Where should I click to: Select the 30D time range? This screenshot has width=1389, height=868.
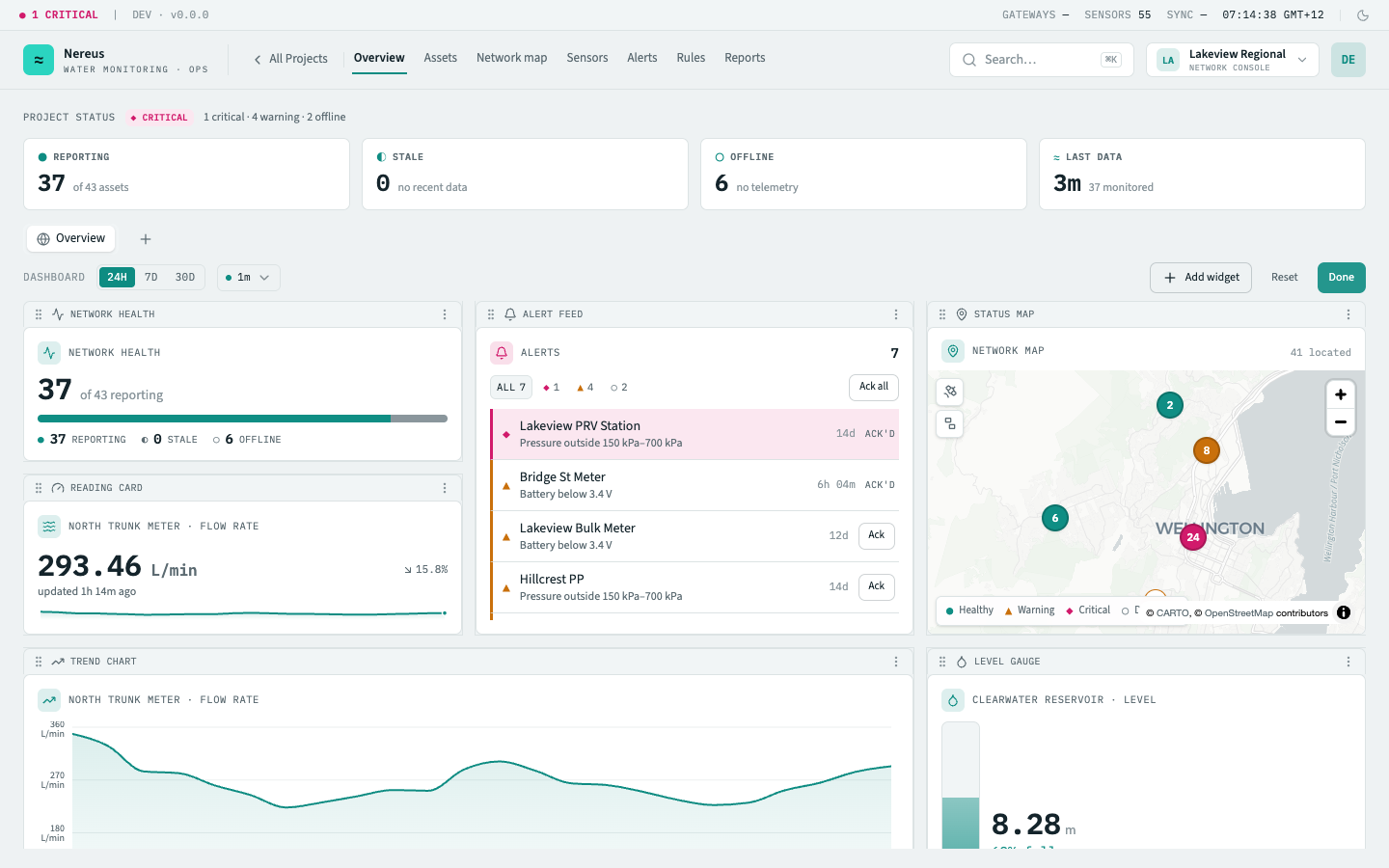[x=185, y=278]
